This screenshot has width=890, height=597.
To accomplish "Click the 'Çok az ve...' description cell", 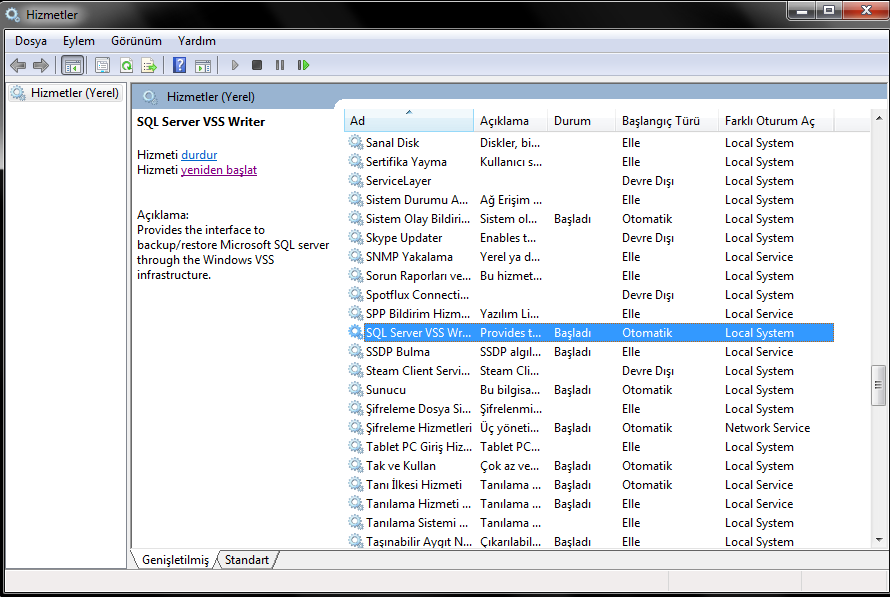I will pos(510,466).
